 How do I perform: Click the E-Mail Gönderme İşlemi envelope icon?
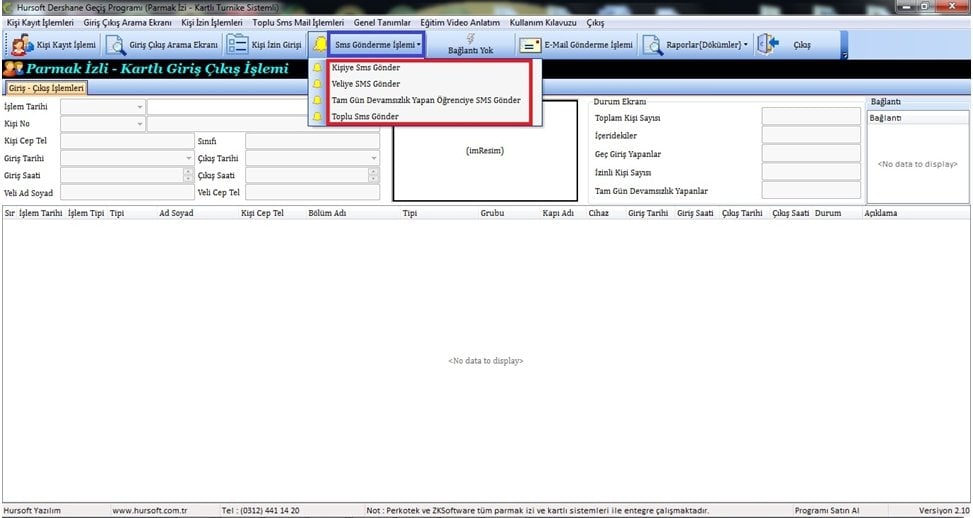click(530, 45)
